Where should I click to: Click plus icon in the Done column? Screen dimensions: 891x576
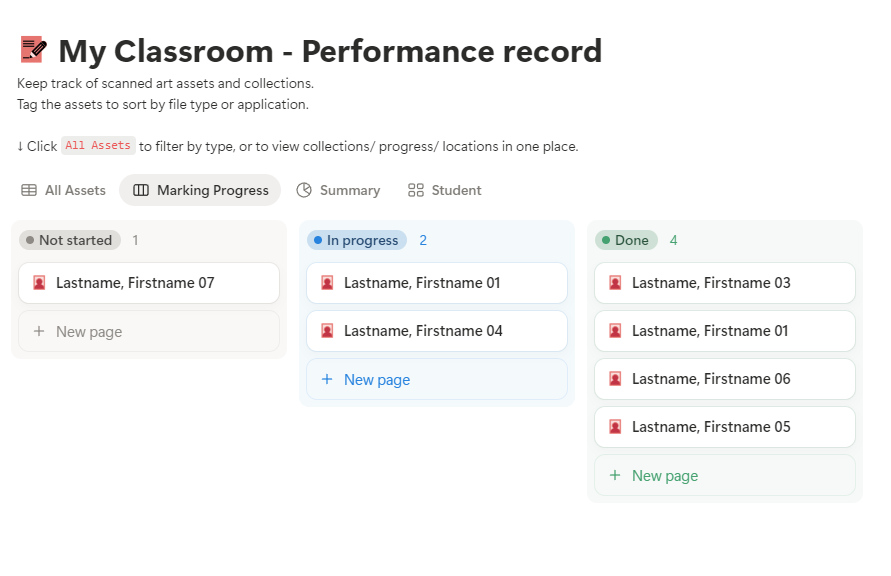pyautogui.click(x=615, y=476)
